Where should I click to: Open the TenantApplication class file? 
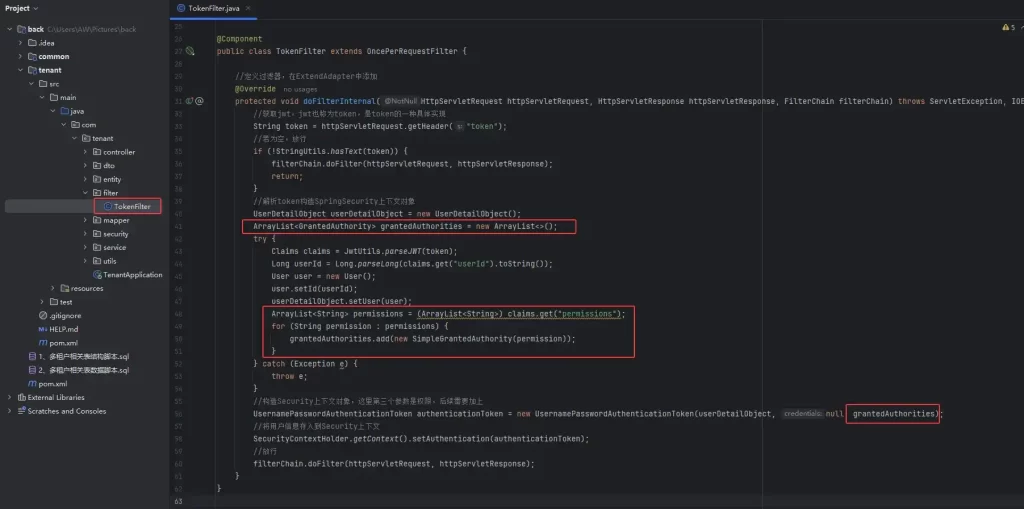pos(131,275)
